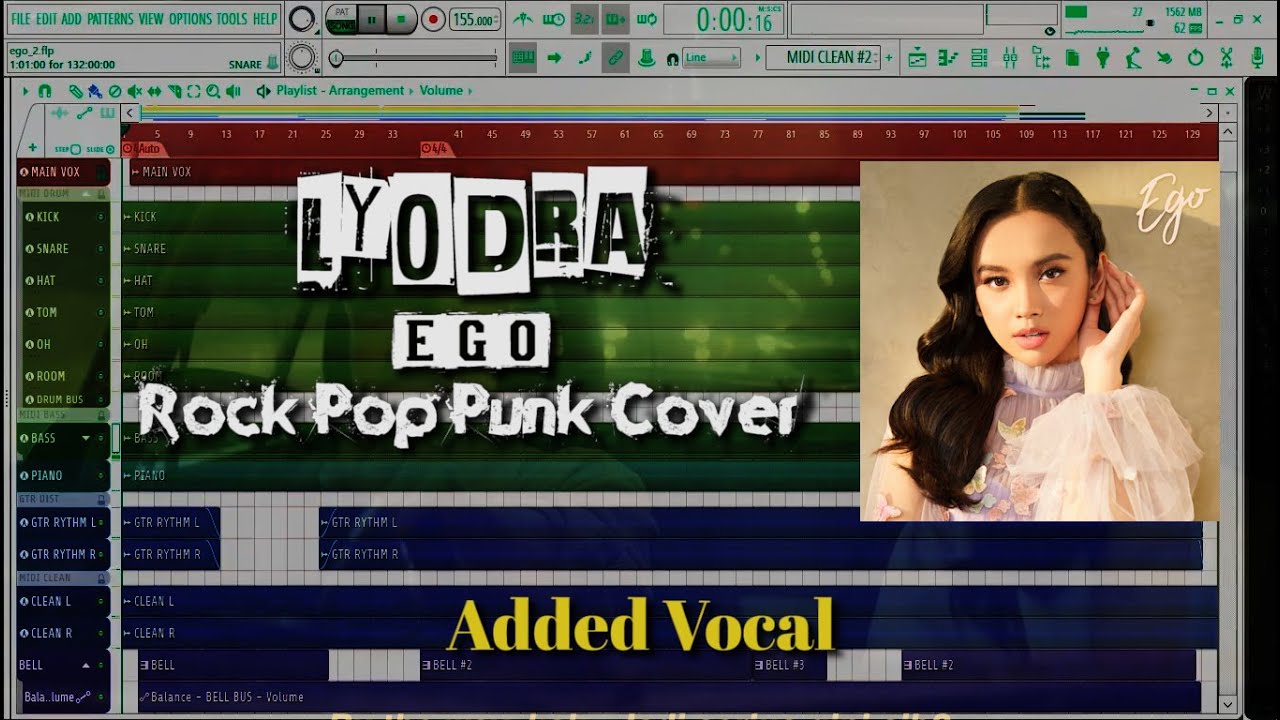Click the red record button
Viewport: 1280px width, 720px height.
click(433, 19)
